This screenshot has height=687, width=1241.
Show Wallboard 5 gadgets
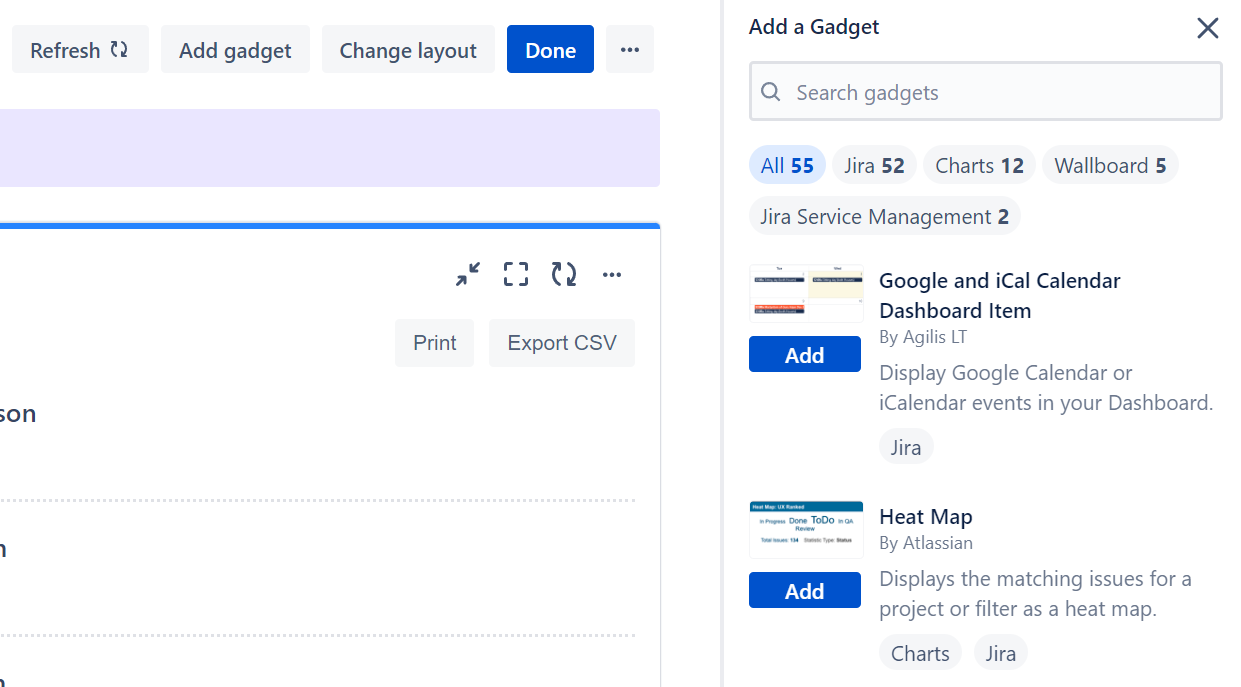point(1109,166)
